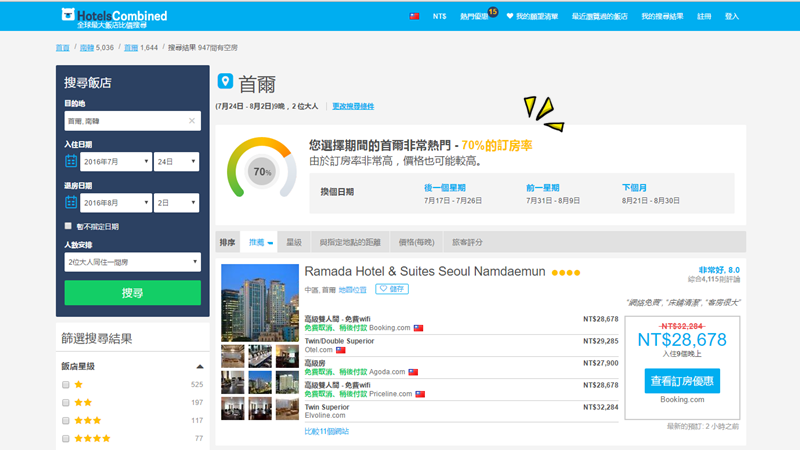Open check-out day dropdown 2日
This screenshot has height=450, width=800.
pyautogui.click(x=177, y=203)
